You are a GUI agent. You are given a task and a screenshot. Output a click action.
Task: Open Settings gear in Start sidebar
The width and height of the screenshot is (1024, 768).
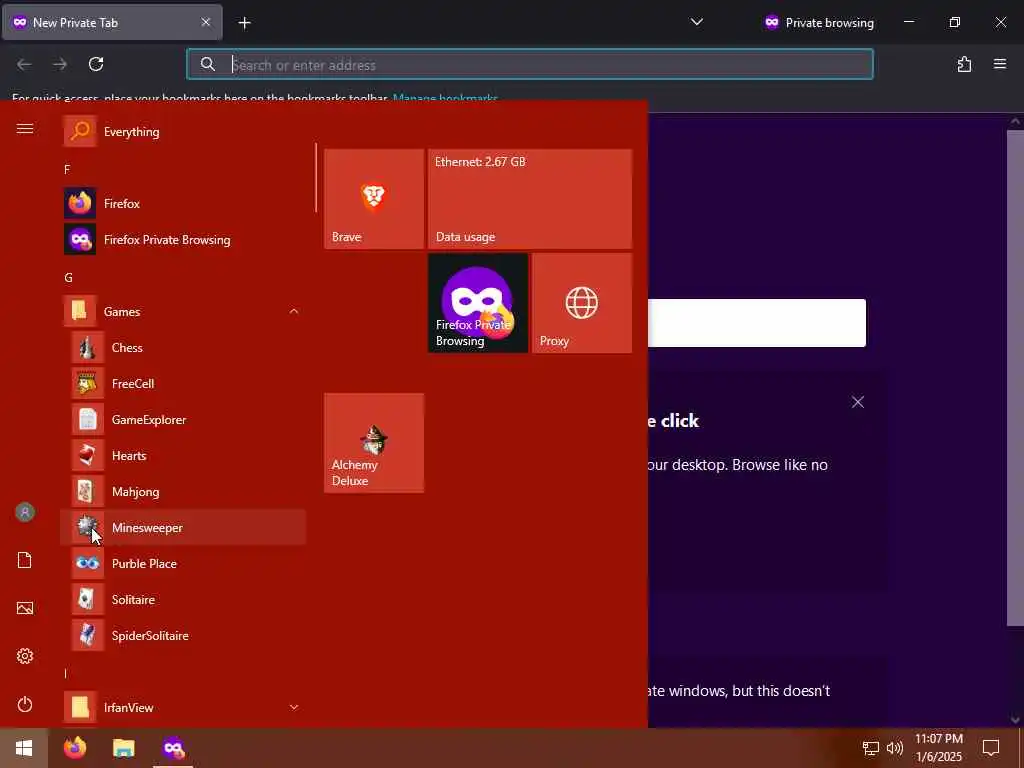click(x=25, y=656)
